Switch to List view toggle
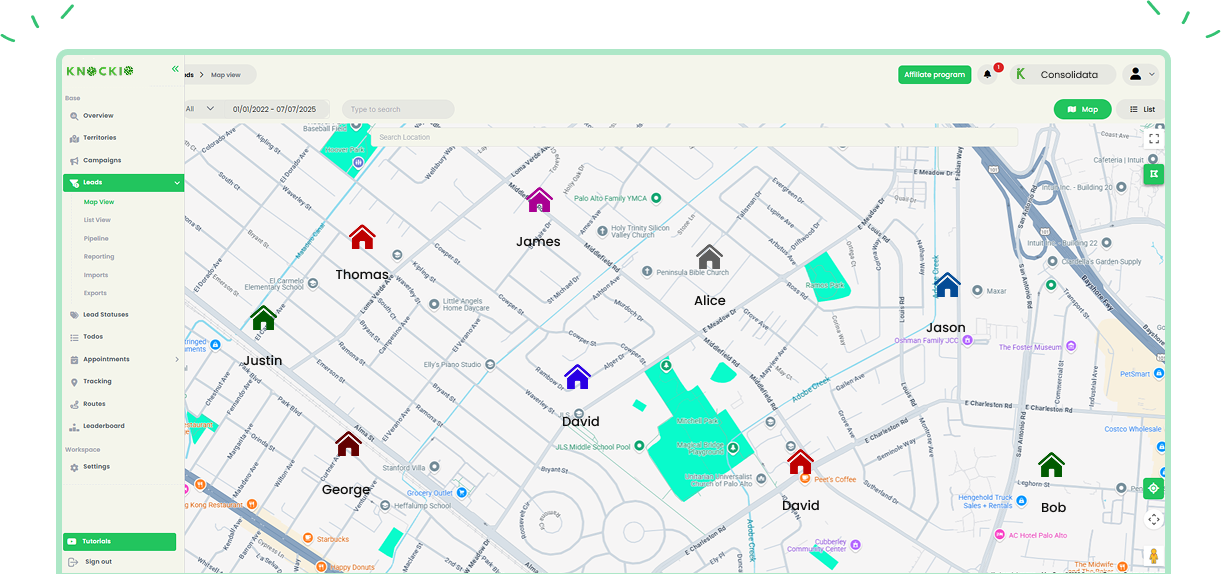 [x=1142, y=109]
